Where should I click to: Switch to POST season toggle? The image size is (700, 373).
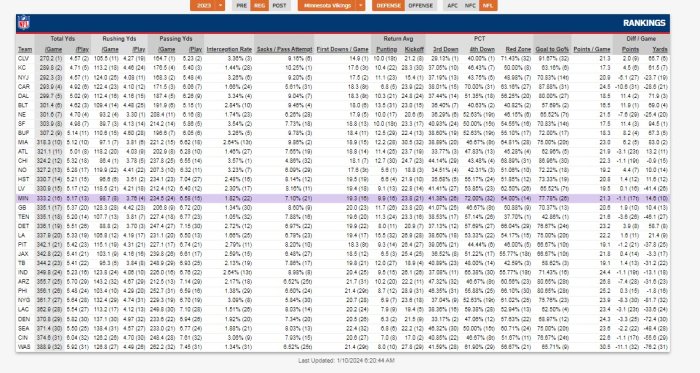tap(279, 5)
